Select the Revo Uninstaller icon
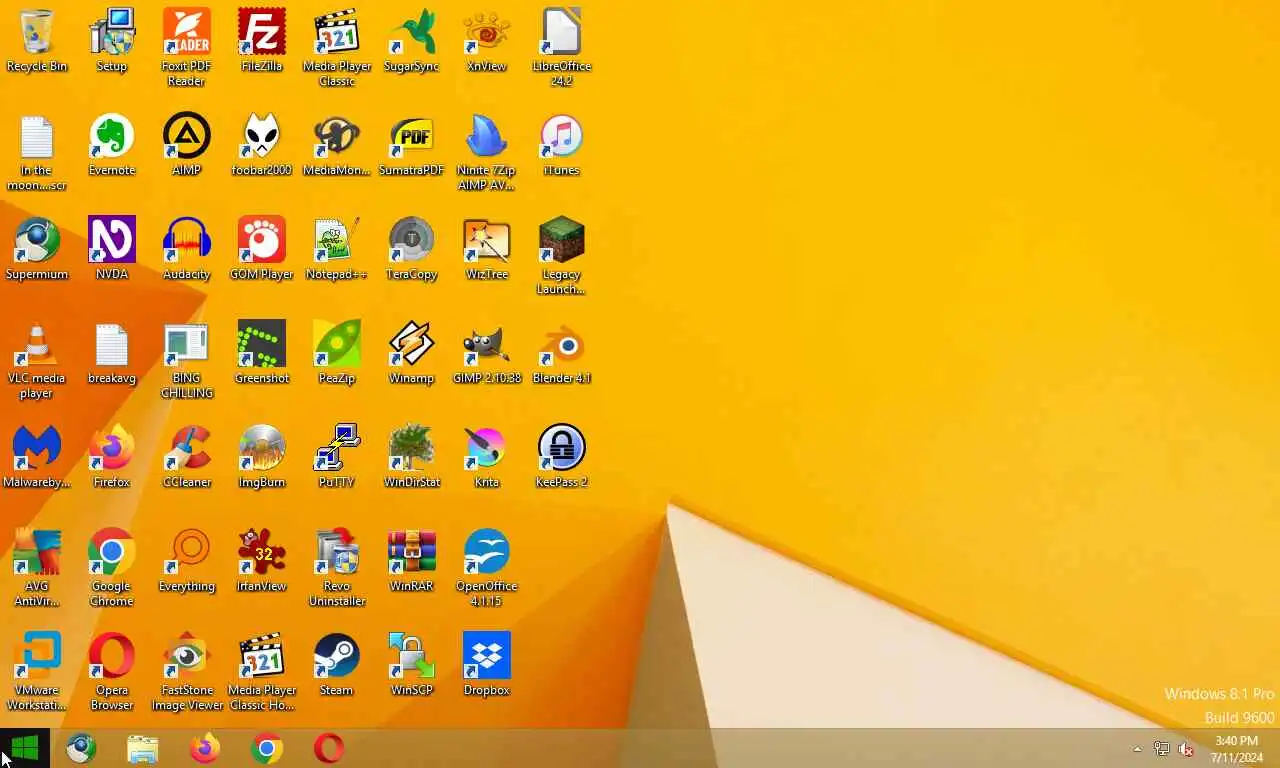 [337, 552]
